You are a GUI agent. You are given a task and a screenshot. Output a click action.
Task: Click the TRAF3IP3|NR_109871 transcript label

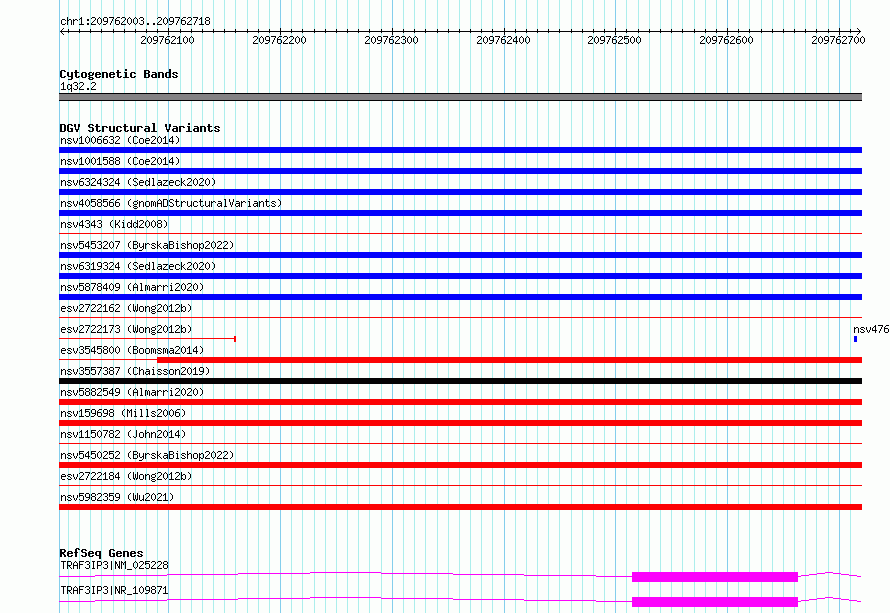(x=114, y=590)
